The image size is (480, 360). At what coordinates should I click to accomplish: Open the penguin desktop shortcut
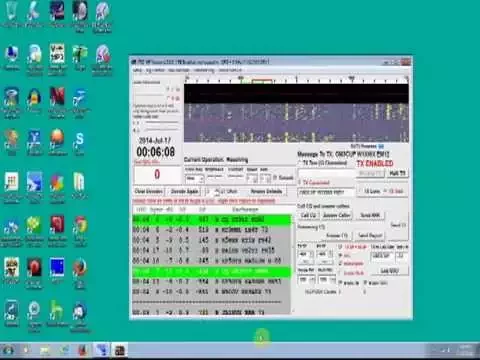pos(34,98)
